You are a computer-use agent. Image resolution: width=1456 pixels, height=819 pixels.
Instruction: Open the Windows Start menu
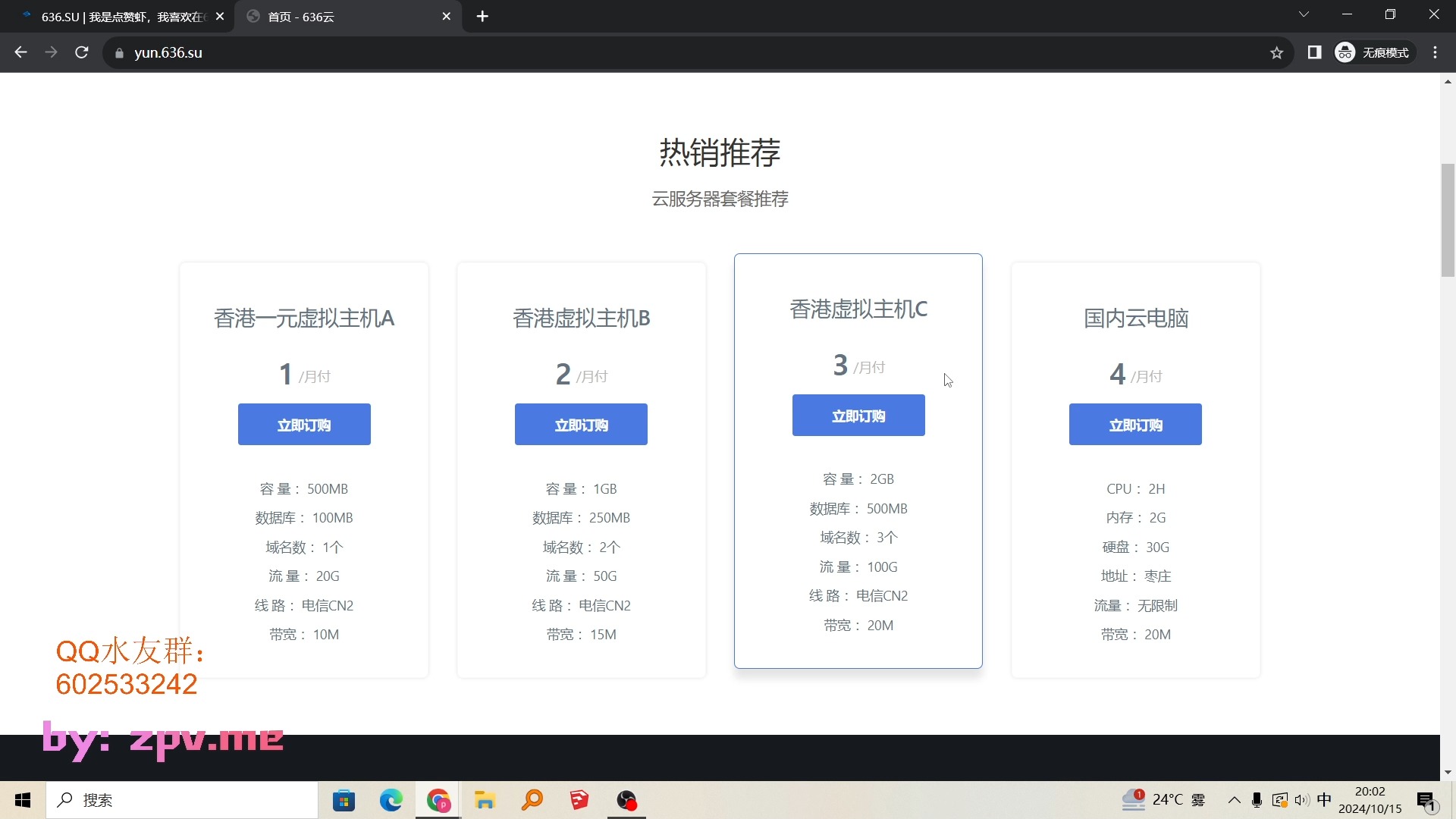pos(23,800)
